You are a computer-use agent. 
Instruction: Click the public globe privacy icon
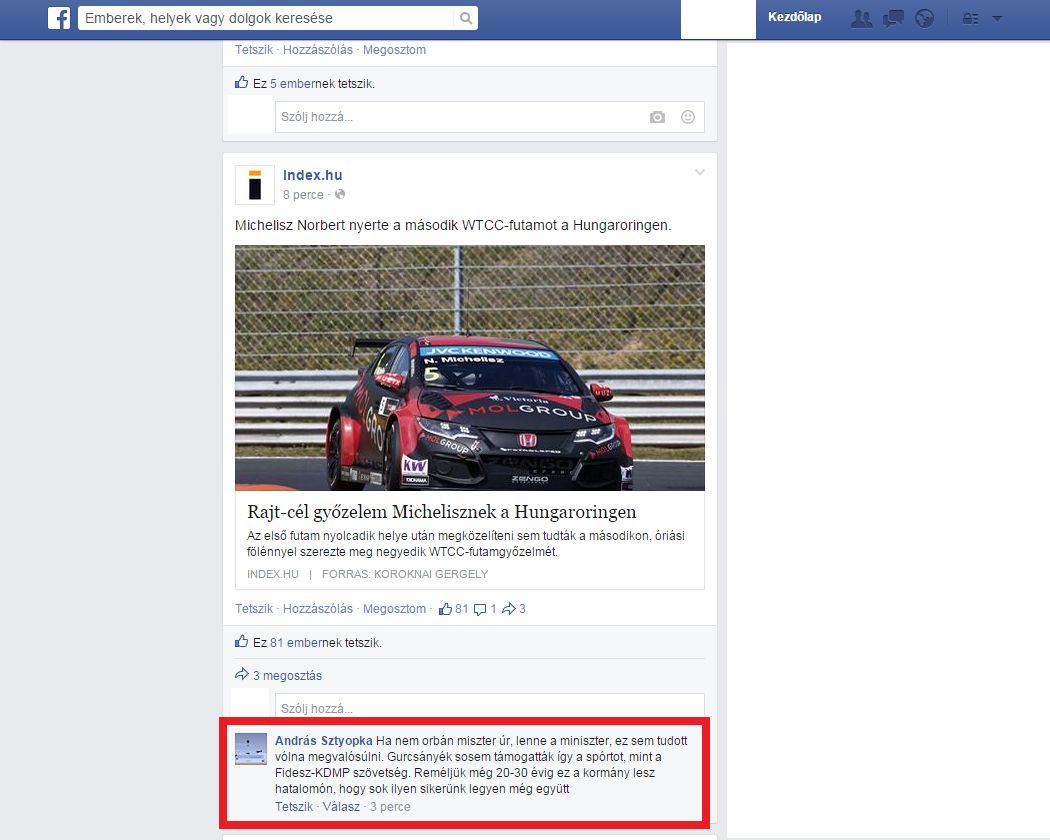point(340,194)
